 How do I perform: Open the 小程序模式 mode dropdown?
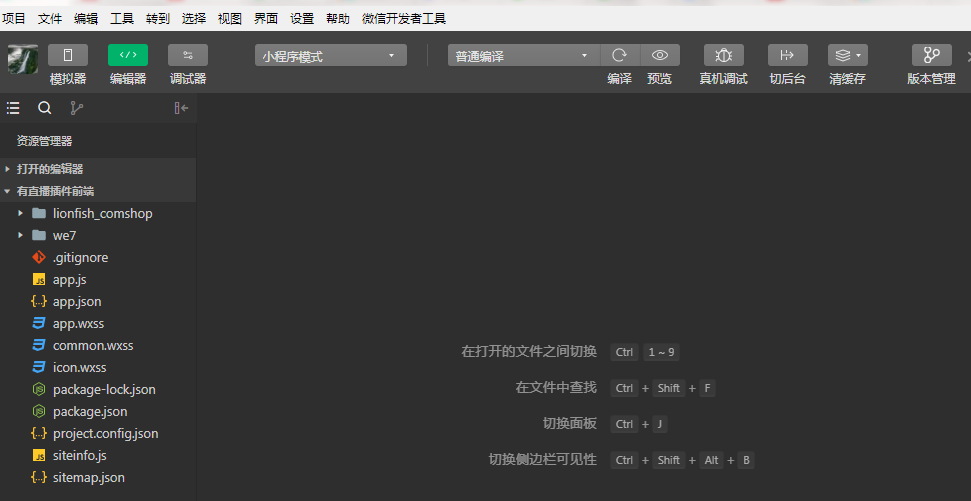pos(331,55)
